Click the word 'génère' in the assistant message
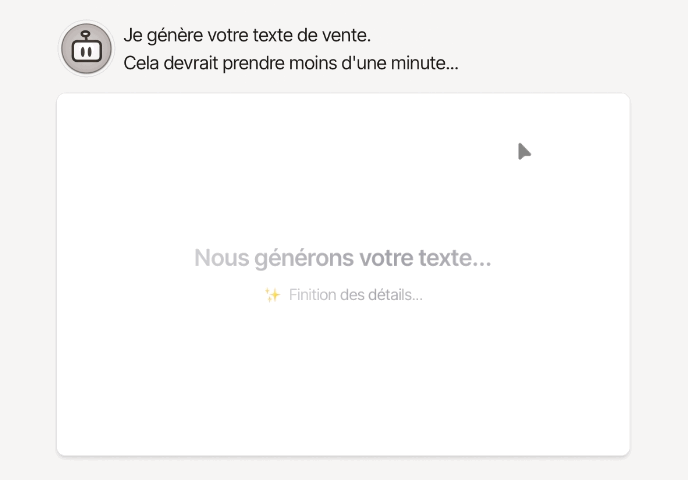Viewport: 688px width, 480px height. [171, 36]
